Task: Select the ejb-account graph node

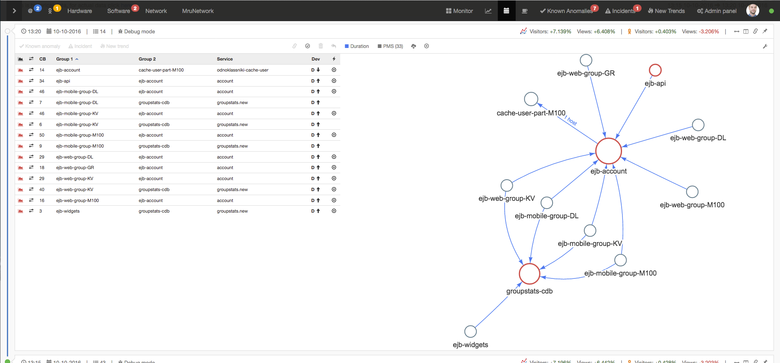Action: (608, 151)
